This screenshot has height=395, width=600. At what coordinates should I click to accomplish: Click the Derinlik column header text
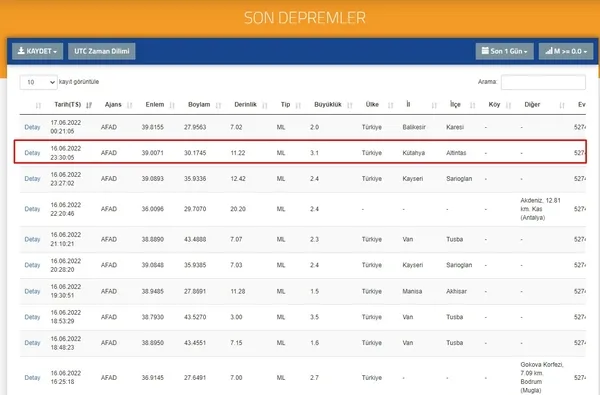[x=245, y=104]
